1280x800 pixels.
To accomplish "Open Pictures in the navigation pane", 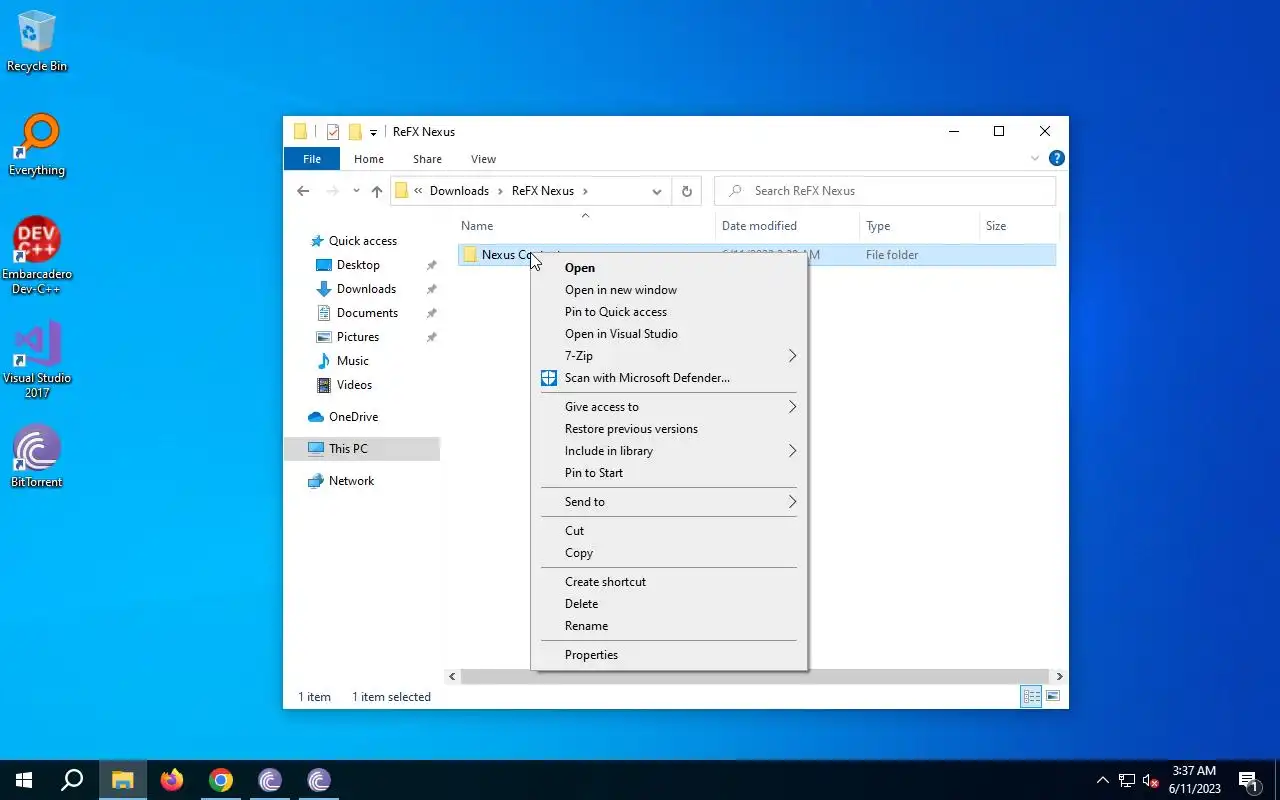I will coord(358,337).
